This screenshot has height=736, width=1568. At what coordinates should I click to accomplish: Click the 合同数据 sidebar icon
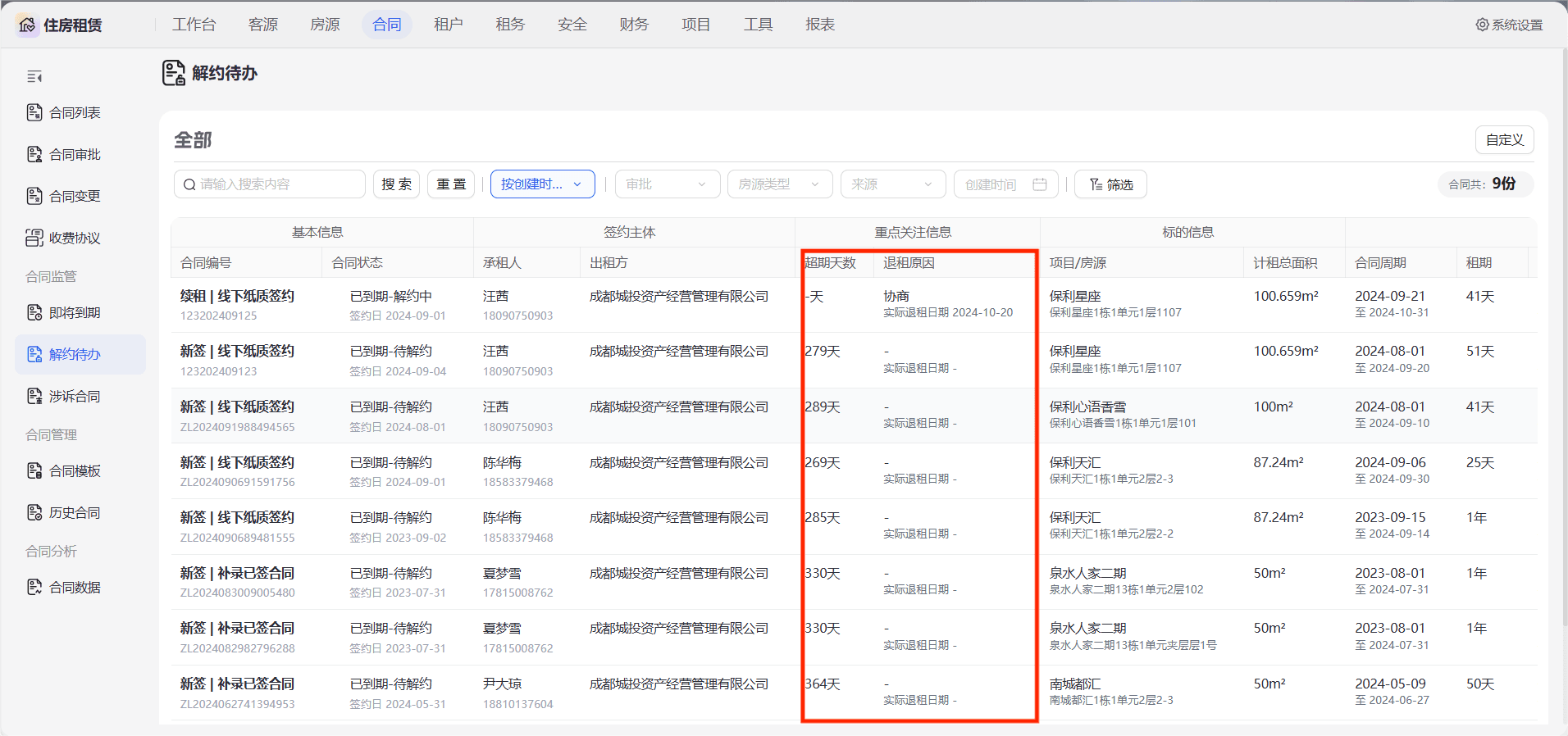pos(34,587)
